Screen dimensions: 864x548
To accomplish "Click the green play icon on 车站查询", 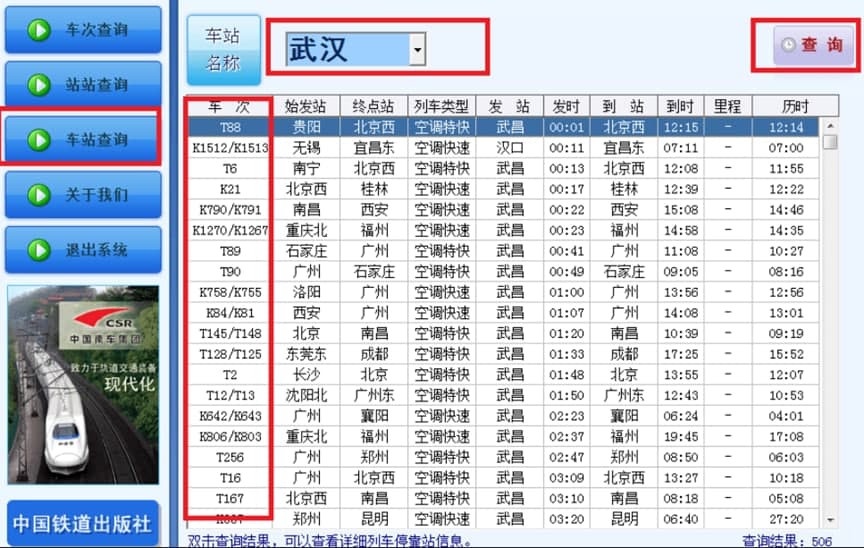I will tap(39, 140).
